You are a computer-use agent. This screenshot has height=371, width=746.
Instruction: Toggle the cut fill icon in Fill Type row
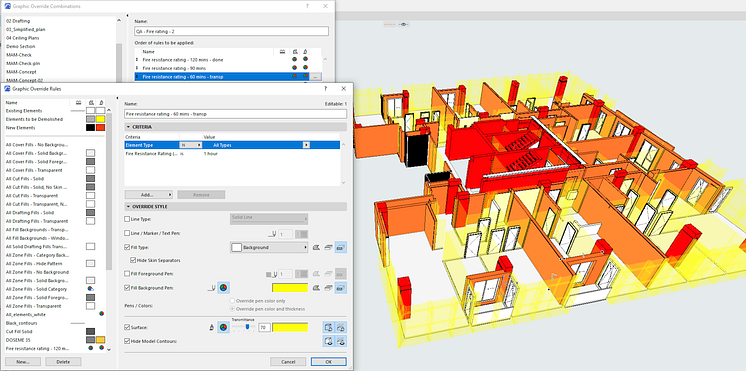316,247
